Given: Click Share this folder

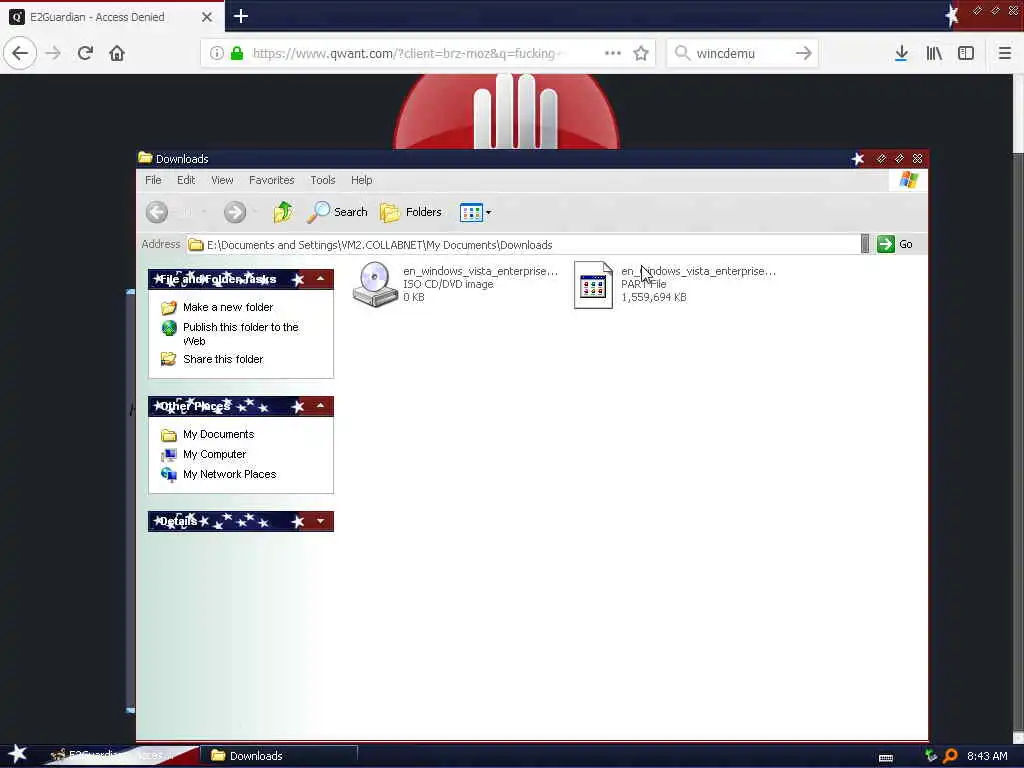Looking at the screenshot, I should tap(223, 359).
